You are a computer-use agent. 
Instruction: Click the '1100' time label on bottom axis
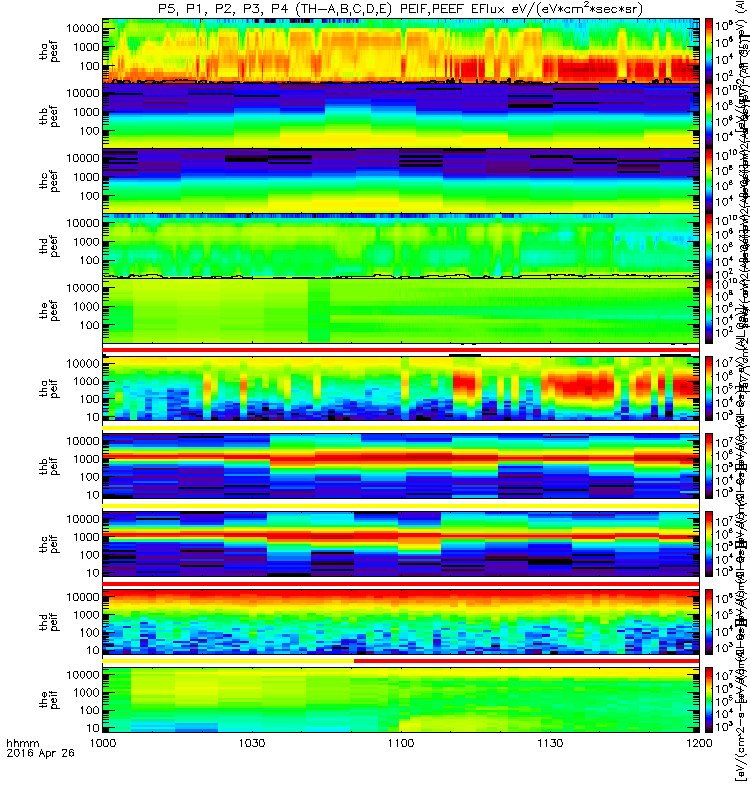(401, 743)
